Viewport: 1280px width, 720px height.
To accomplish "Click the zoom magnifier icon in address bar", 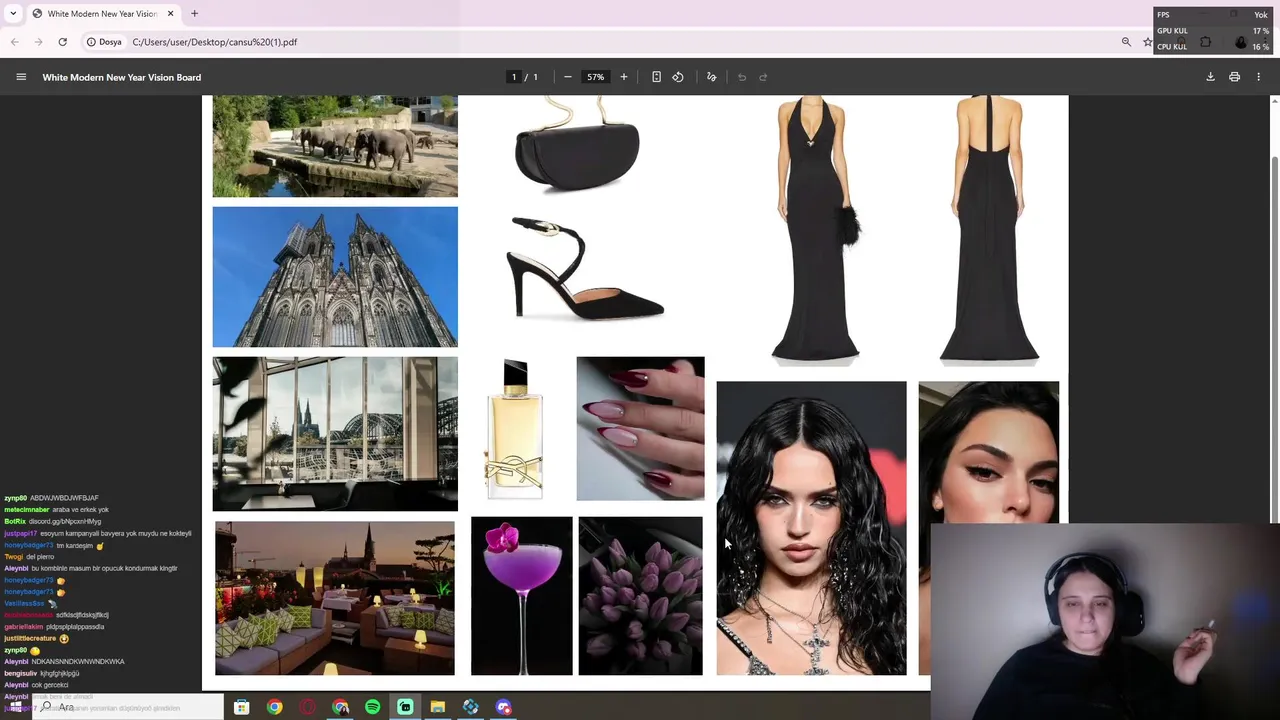I will click(x=1126, y=42).
